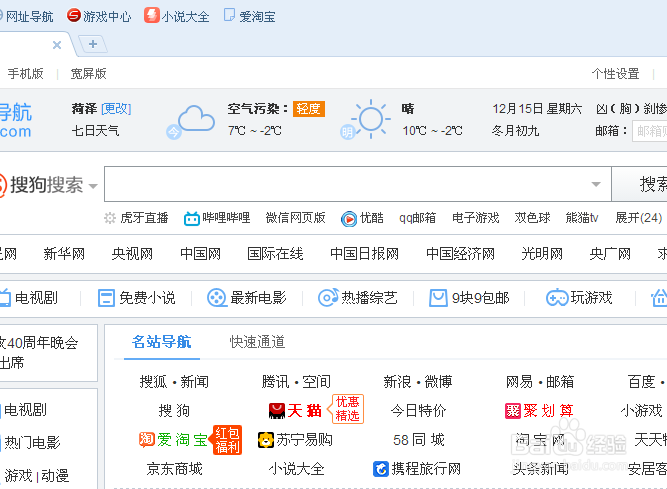Image resolution: width=667 pixels, height=489 pixels.
Task: Open the 中国日报网 link
Action: 365,254
